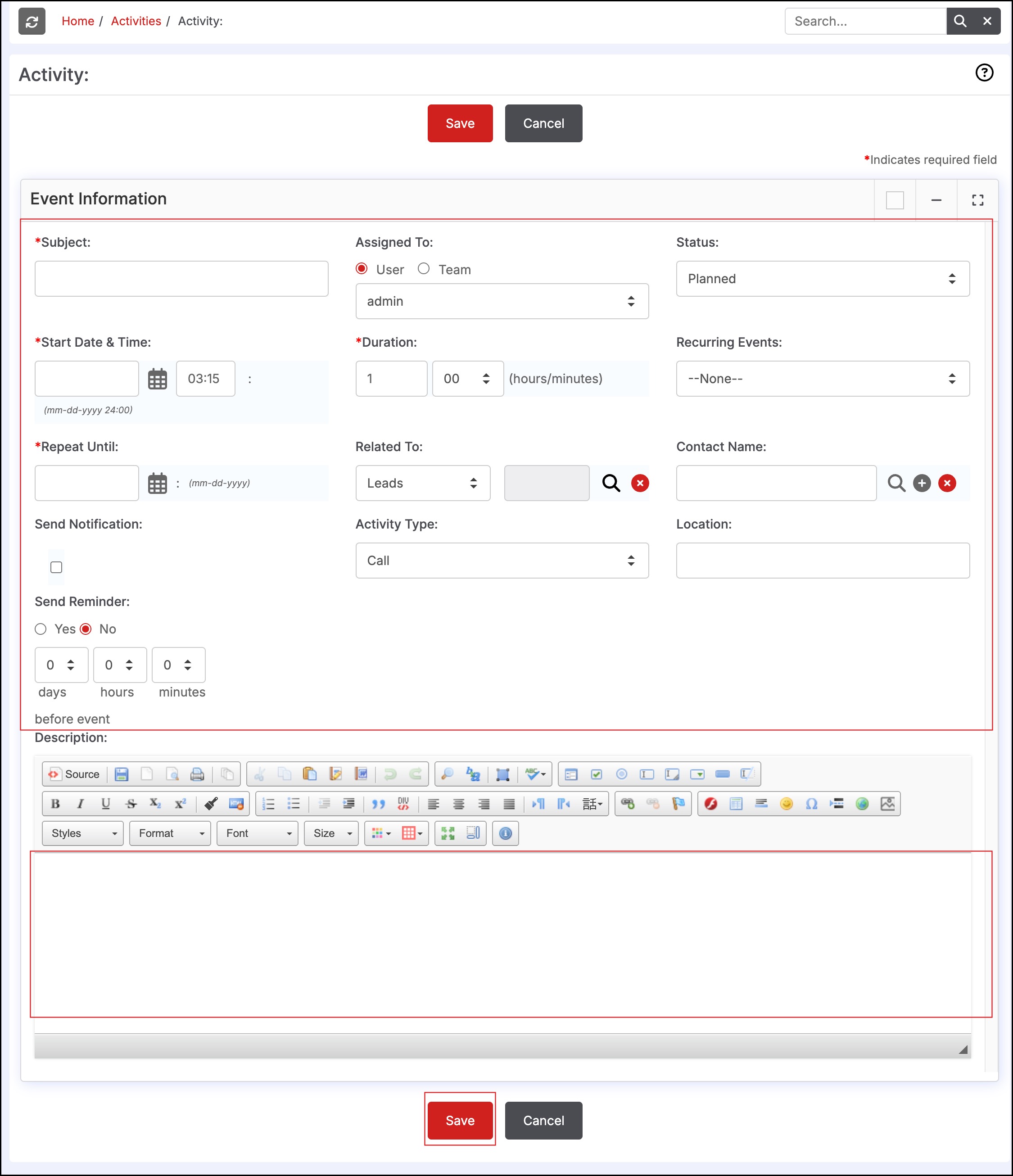Select the Team radio button
1013x1176 pixels.
pyautogui.click(x=423, y=268)
